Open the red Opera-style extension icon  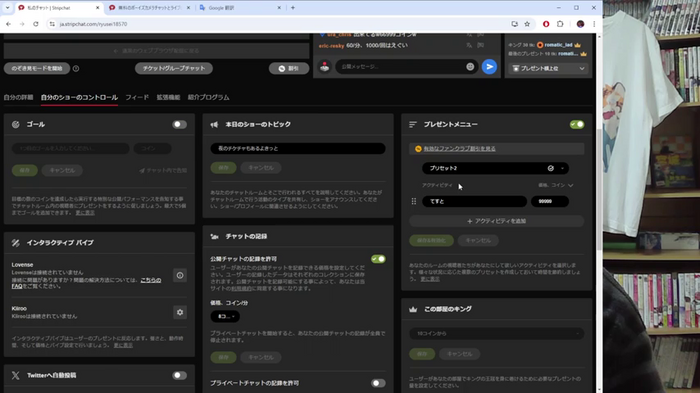[546, 24]
